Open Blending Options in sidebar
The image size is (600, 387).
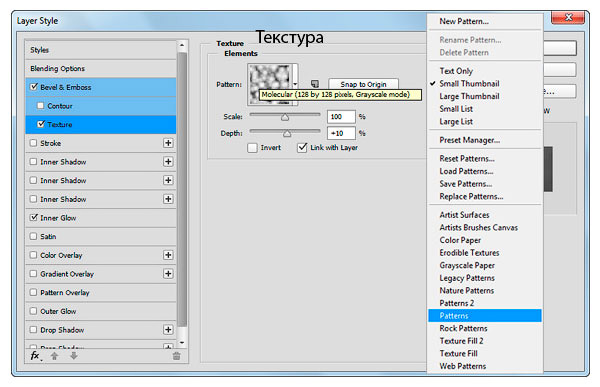click(x=101, y=69)
